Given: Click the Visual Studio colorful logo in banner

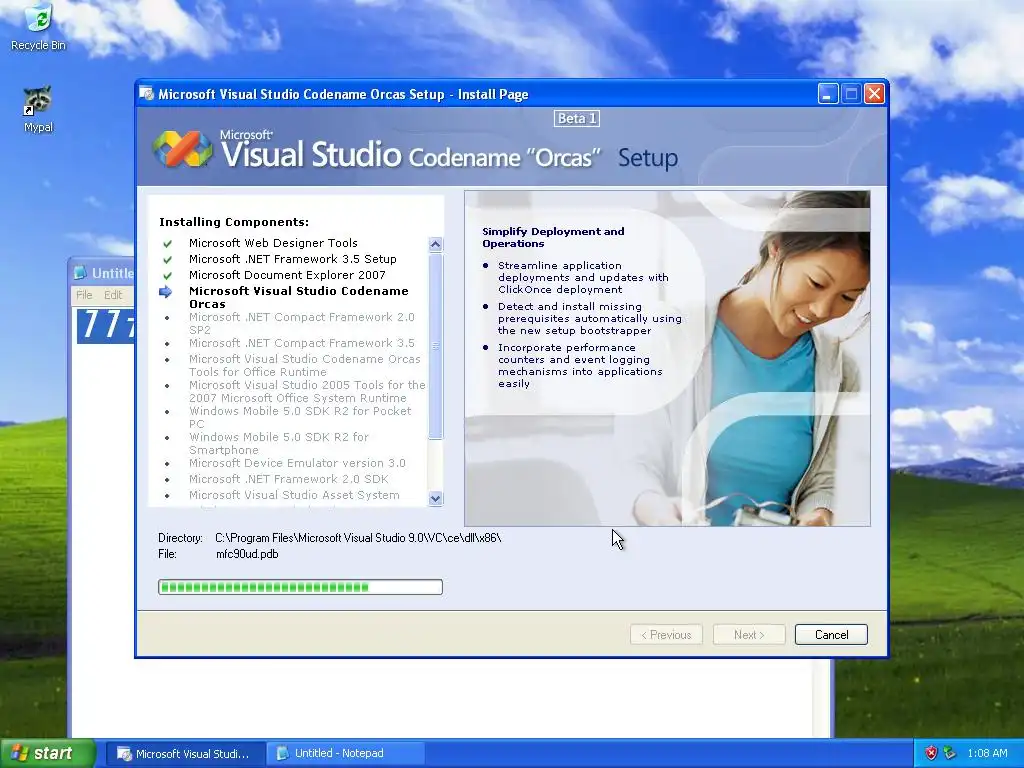Looking at the screenshot, I should tap(183, 148).
